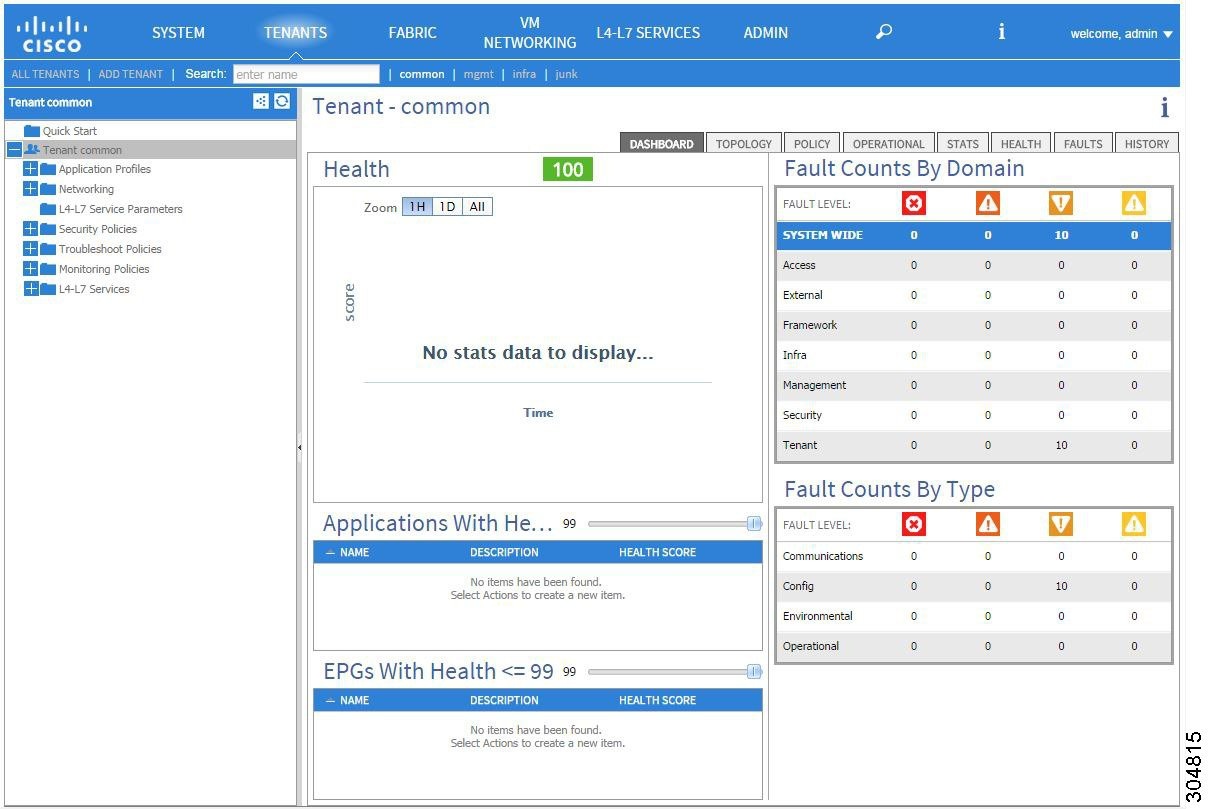
Task: Expand L4-L7 Services tree node
Action: pos(30,289)
